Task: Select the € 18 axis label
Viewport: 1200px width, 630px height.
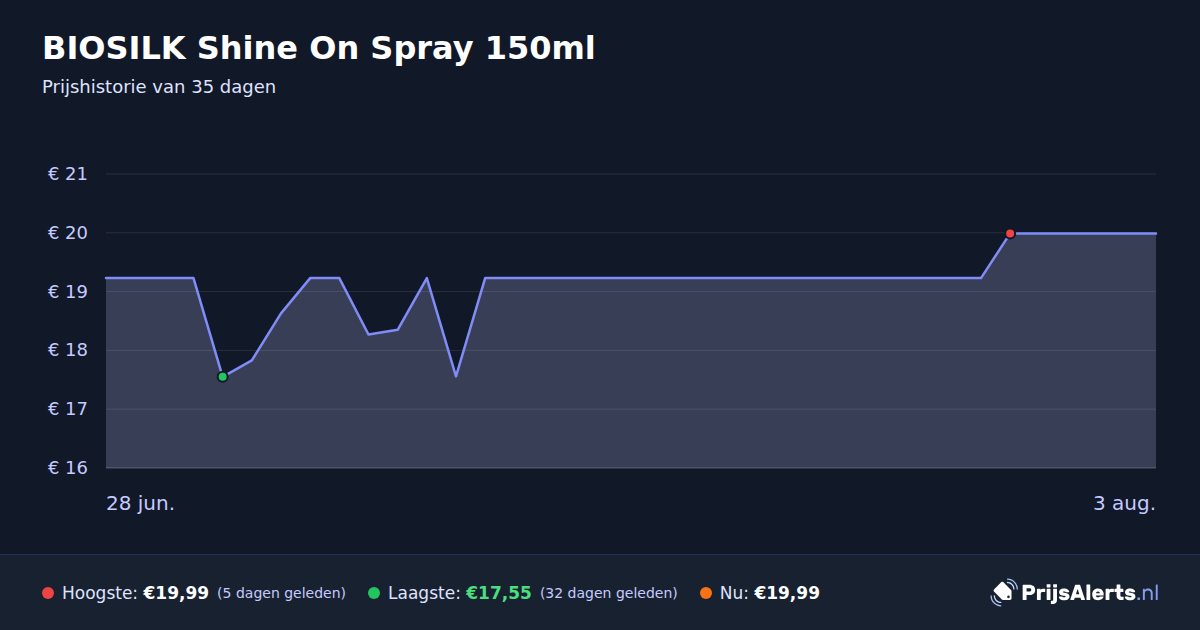Action: click(68, 351)
